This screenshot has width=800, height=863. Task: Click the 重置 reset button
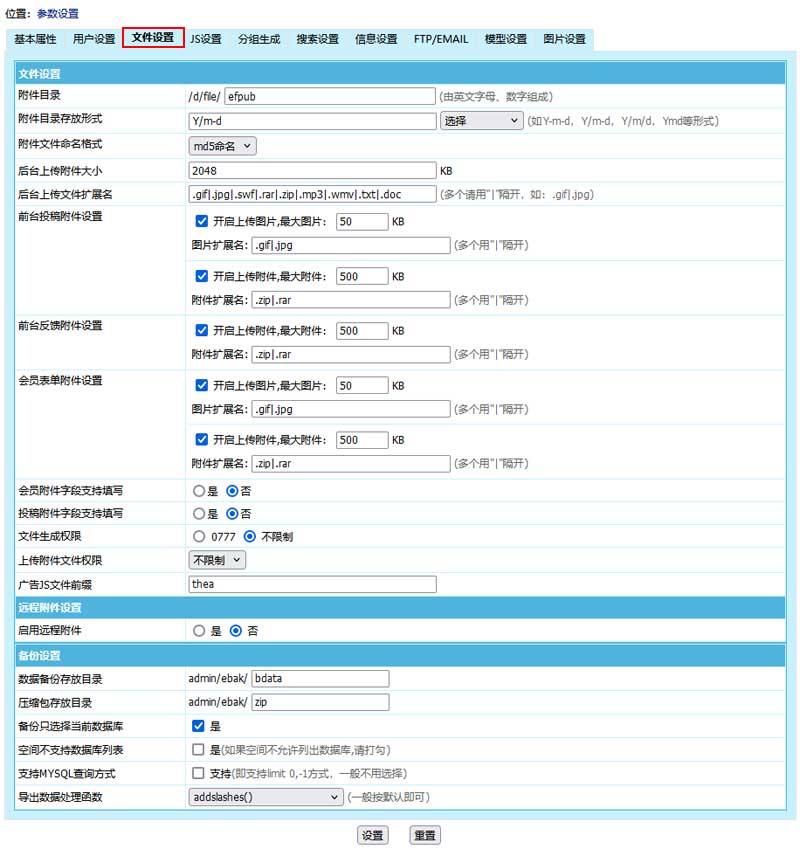(425, 836)
